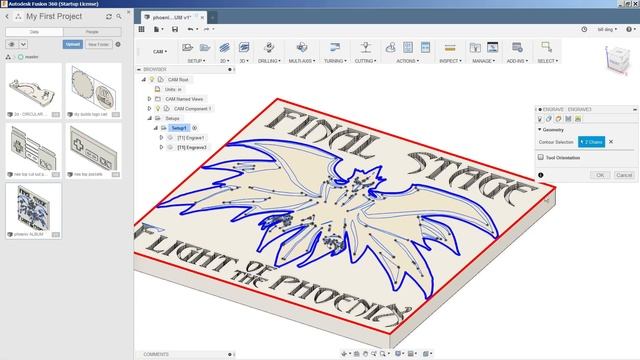Open the DRILLING menu
The image size is (640, 360).
(269, 61)
